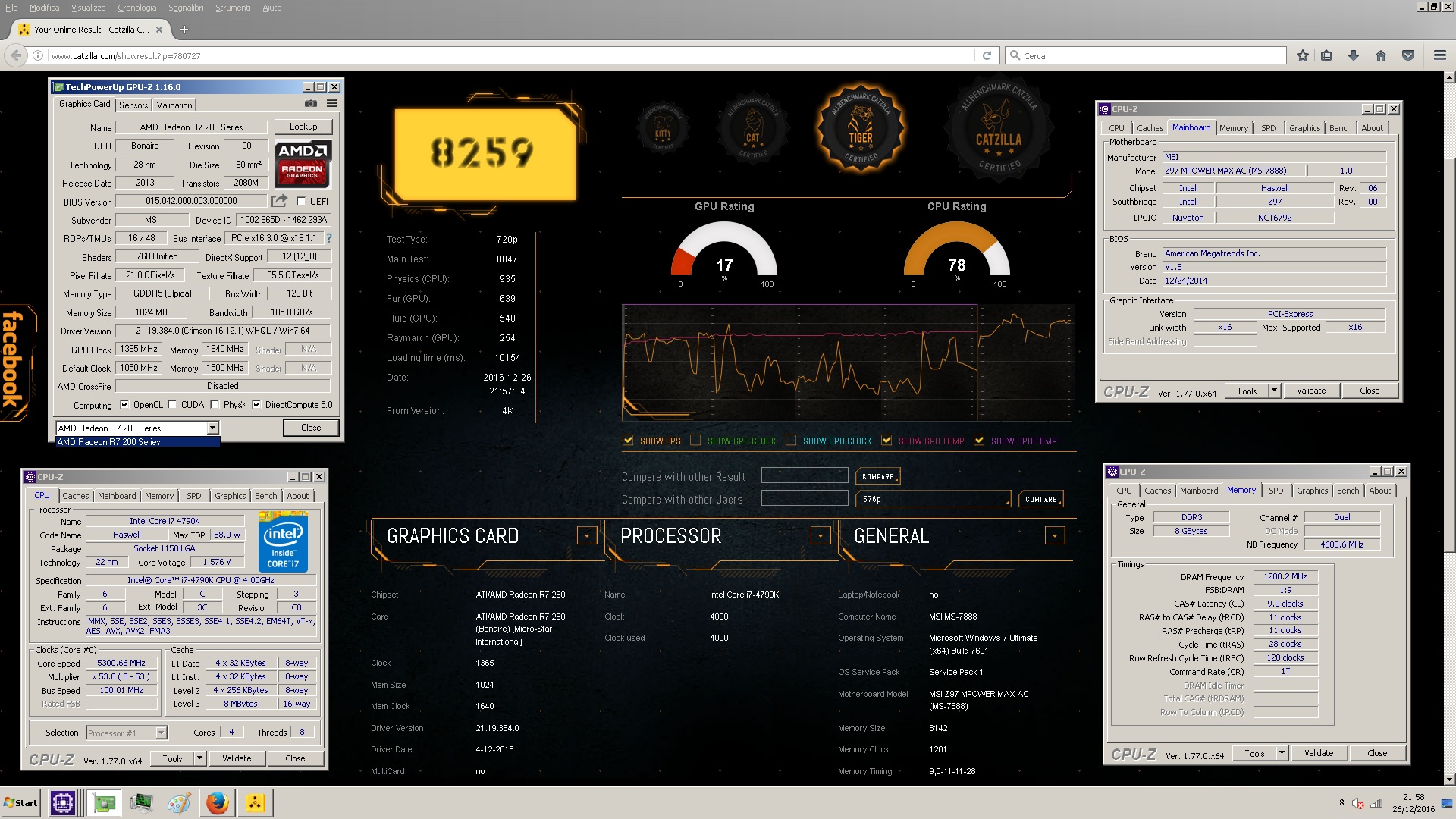This screenshot has width=1456, height=819.
Task: Open the Paint taskbar icon
Action: 179,802
